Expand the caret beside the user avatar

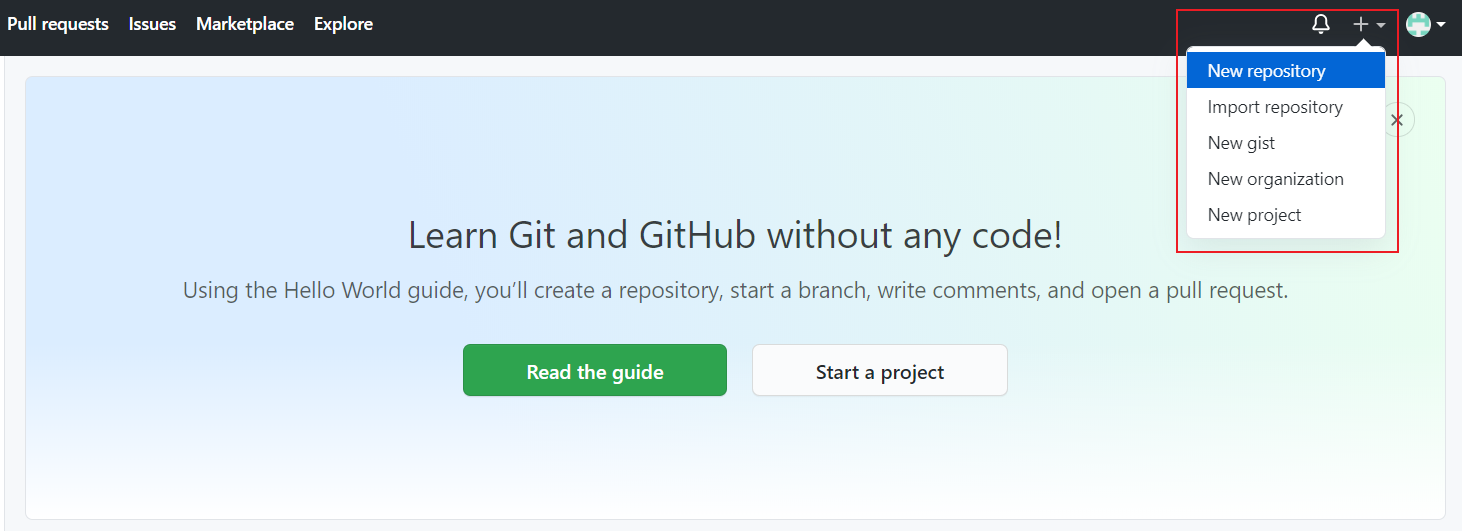coord(1441,25)
